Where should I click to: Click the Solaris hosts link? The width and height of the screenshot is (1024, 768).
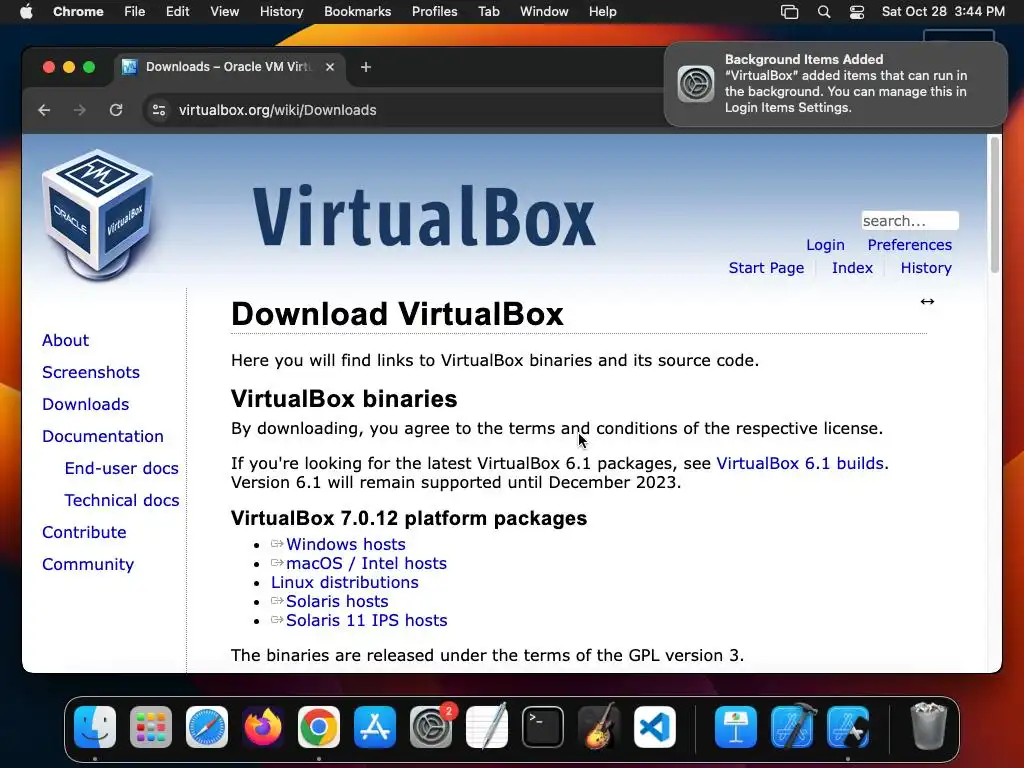(x=337, y=601)
